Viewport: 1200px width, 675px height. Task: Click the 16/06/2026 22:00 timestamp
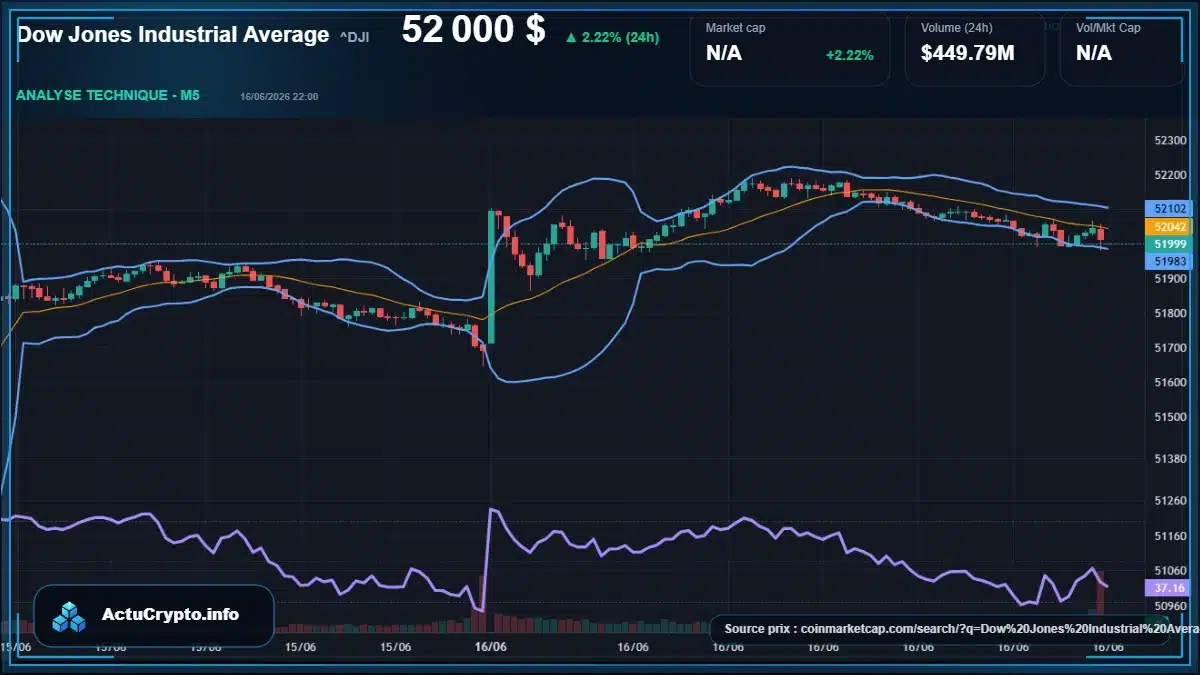(279, 97)
